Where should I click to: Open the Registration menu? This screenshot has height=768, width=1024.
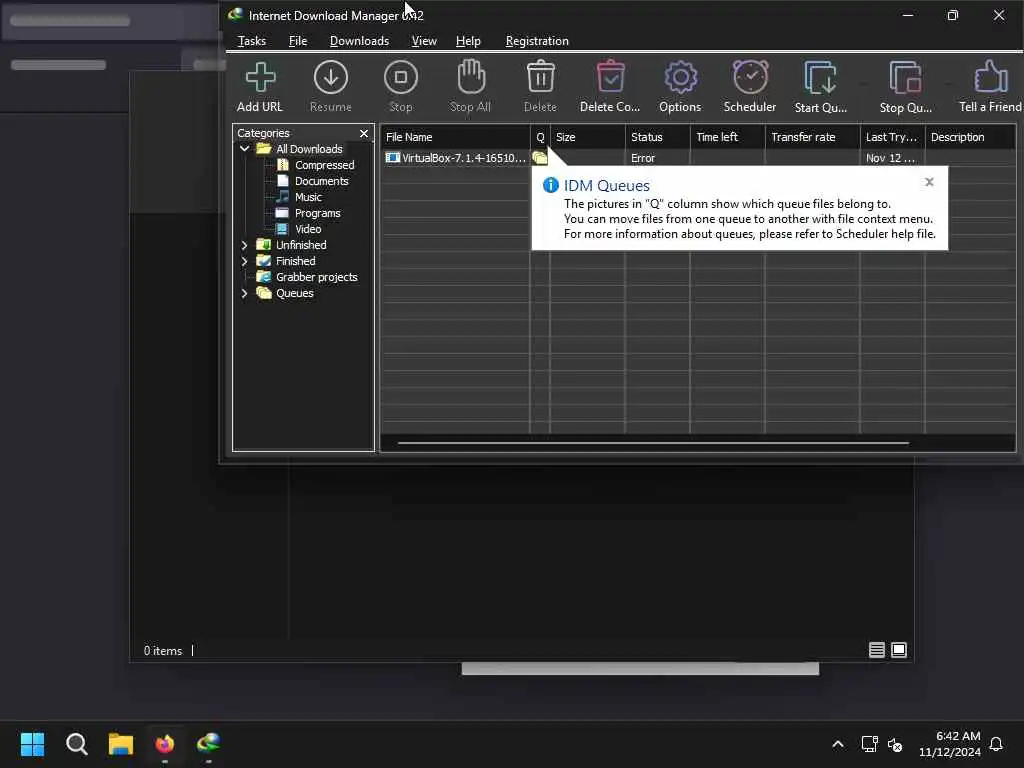tap(537, 40)
